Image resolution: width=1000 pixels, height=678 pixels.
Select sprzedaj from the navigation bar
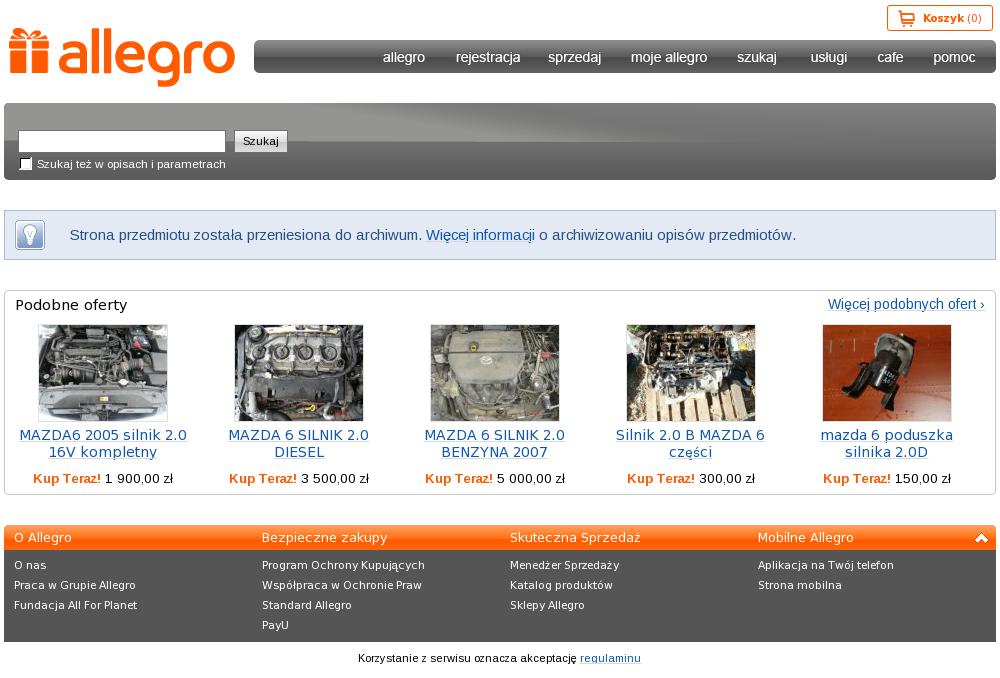pos(575,57)
